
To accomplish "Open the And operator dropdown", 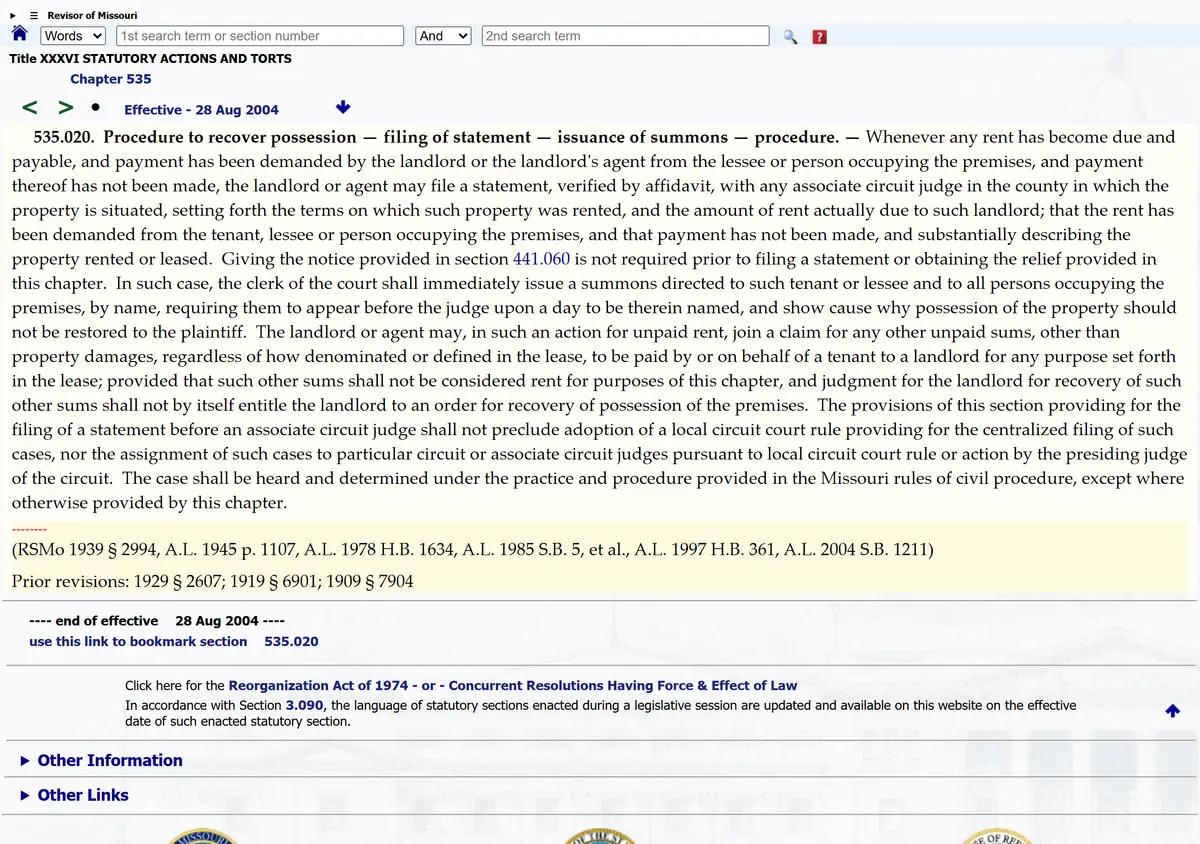I will coord(443,36).
